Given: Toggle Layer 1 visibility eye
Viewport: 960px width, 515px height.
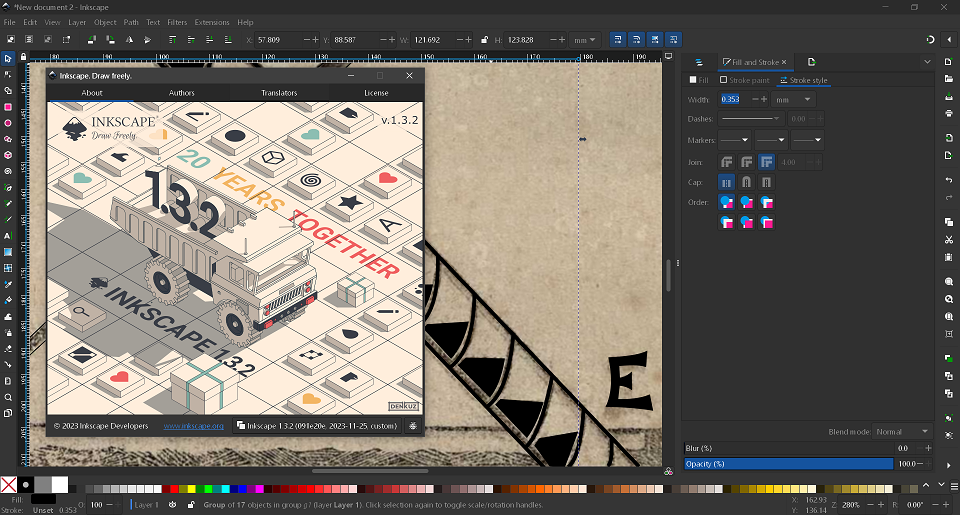Looking at the screenshot, I should pos(173,505).
